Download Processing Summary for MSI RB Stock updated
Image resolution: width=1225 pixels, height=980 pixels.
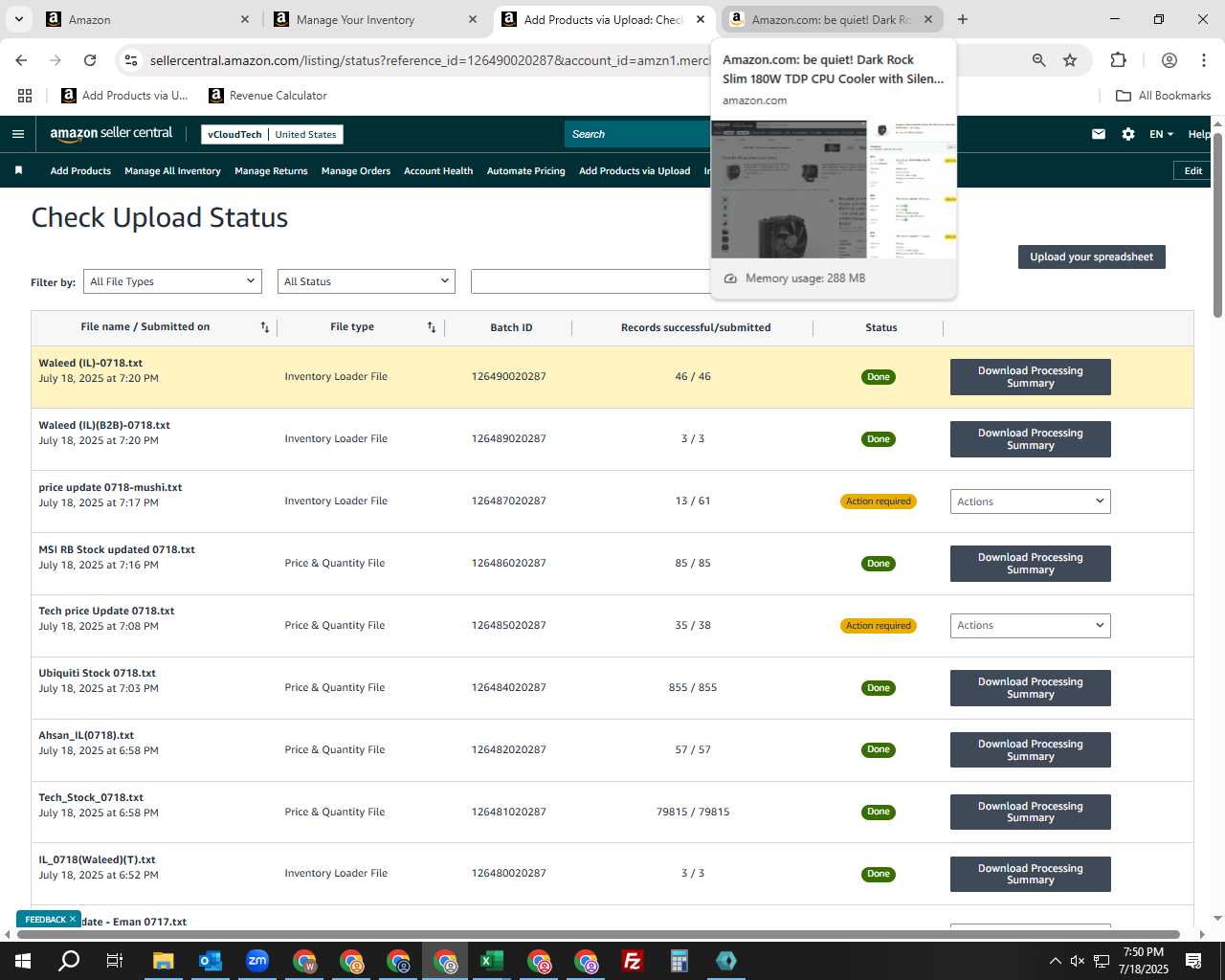[1031, 564]
